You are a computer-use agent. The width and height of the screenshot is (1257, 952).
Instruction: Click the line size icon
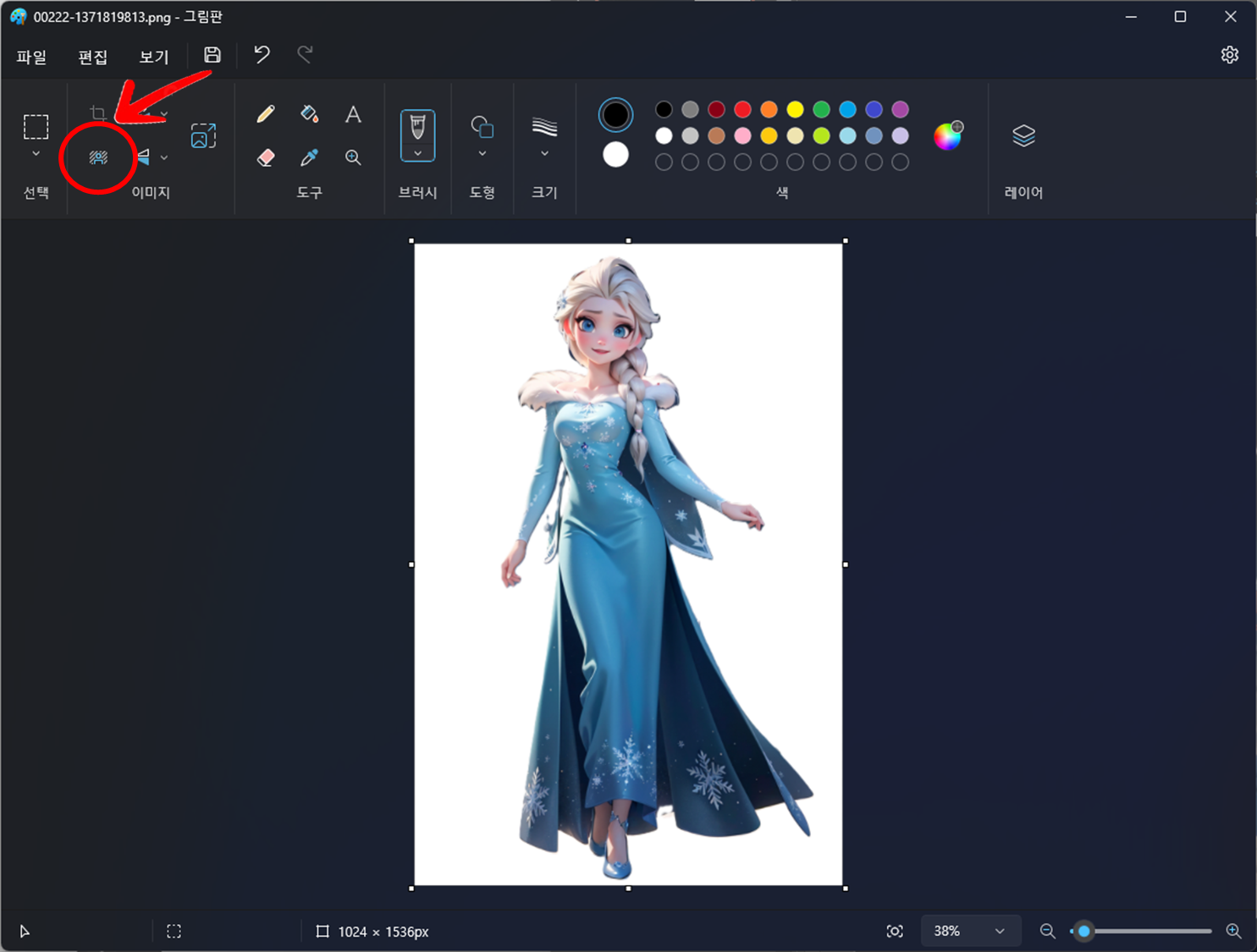pos(544,127)
